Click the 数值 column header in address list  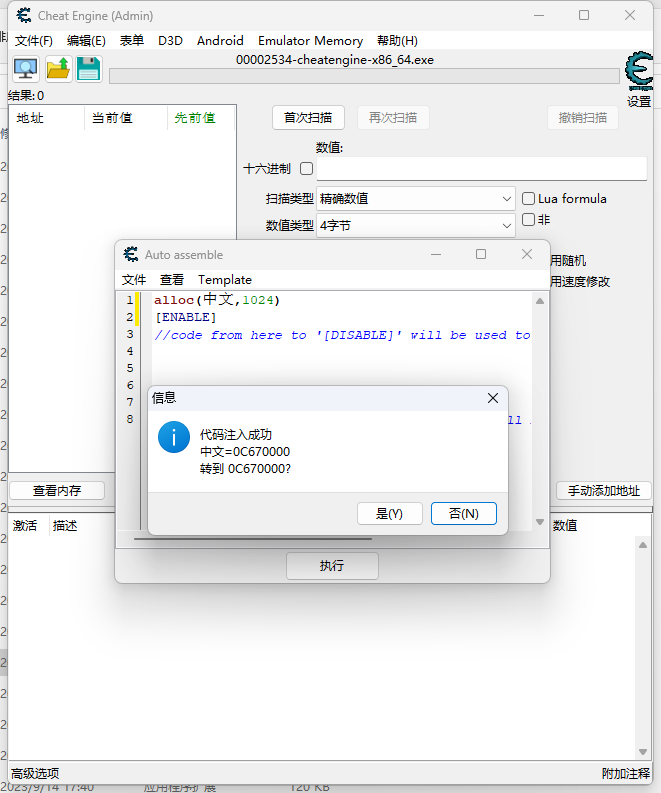coord(565,526)
